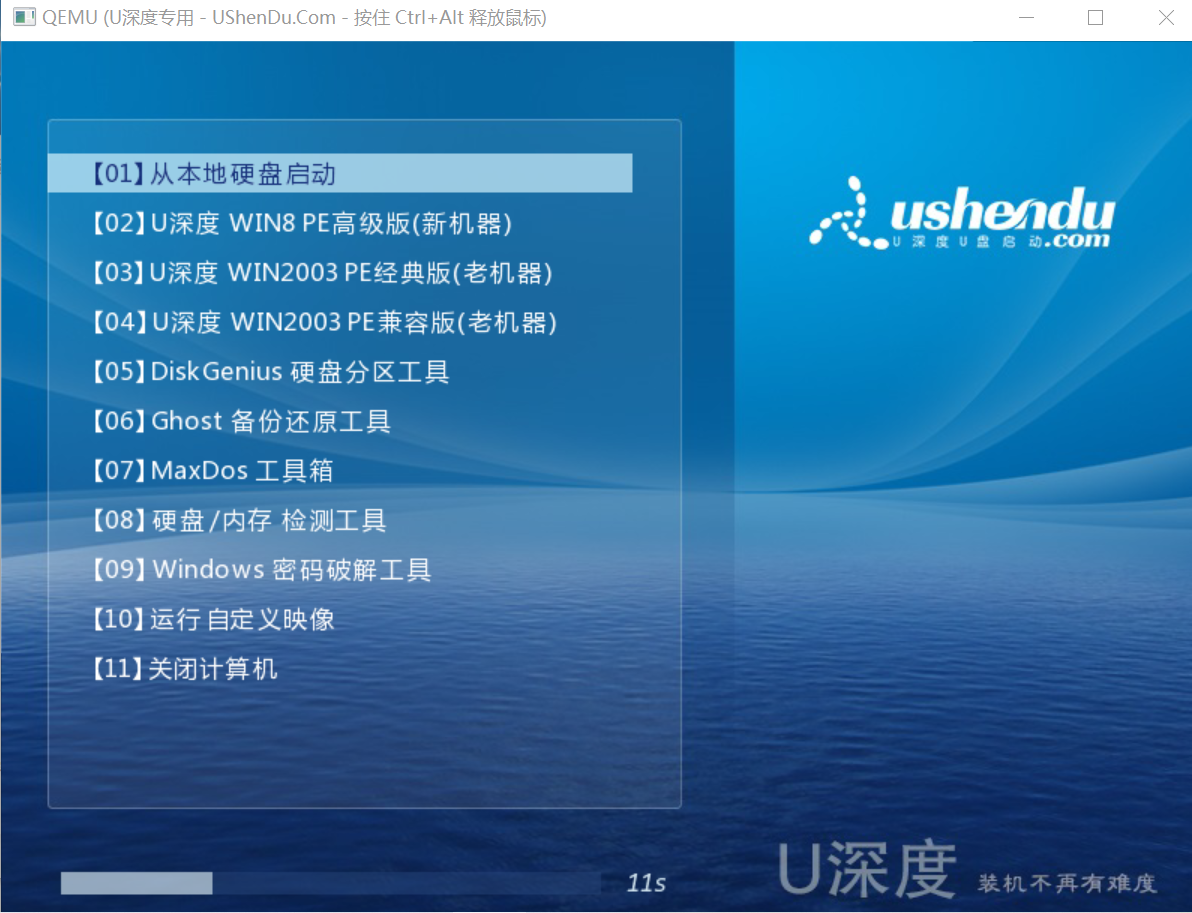Screen dimensions: 1192x913
Task: Click the ushendu.com logo
Action: [962, 214]
